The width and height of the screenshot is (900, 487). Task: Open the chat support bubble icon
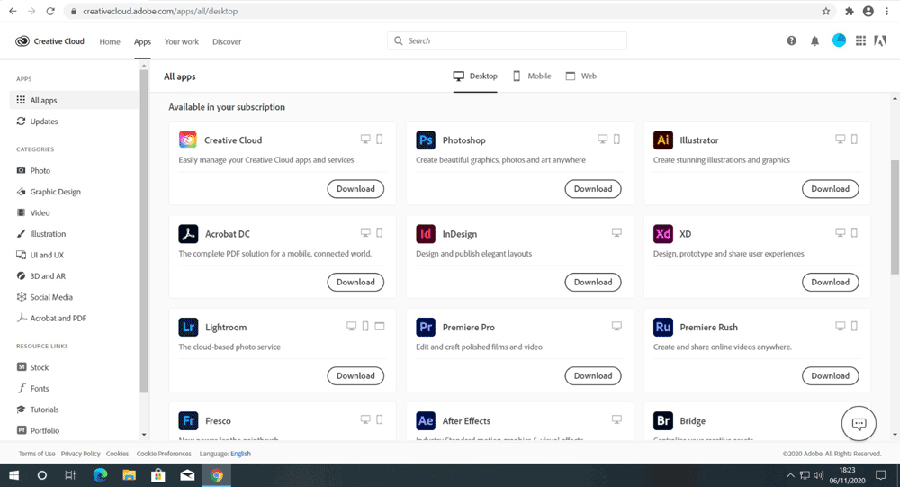tap(859, 423)
